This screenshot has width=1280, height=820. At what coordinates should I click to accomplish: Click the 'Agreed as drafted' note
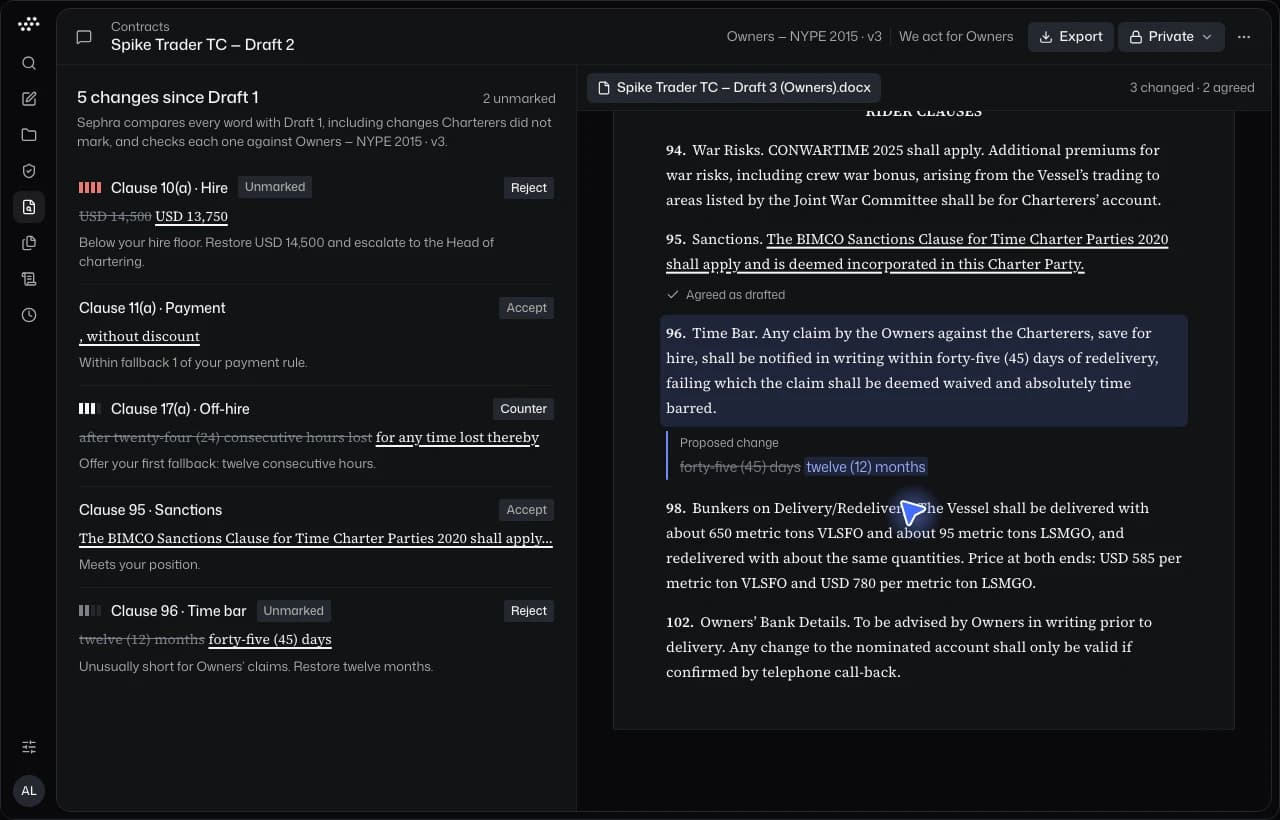pos(726,295)
